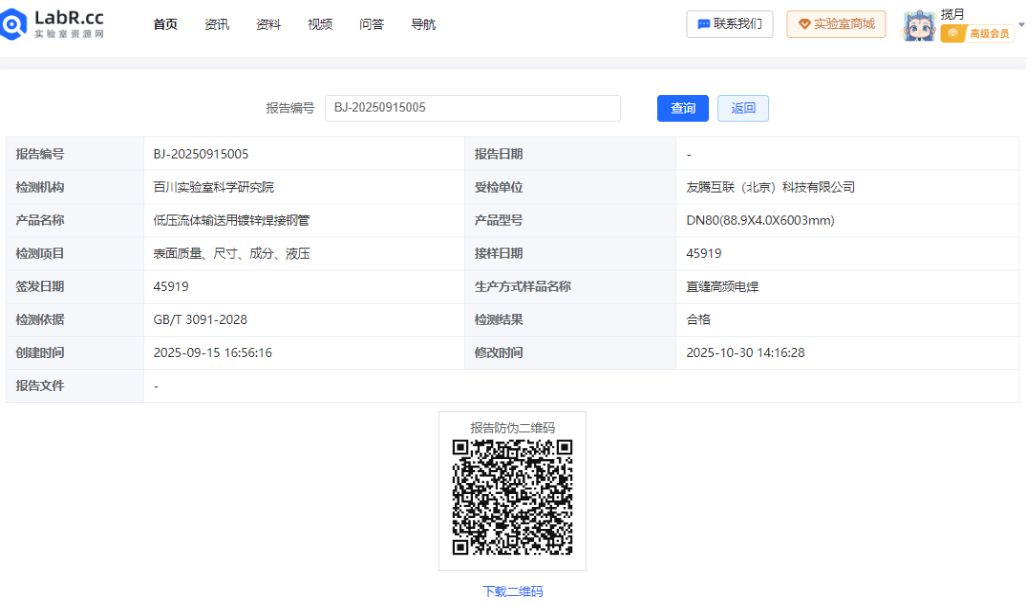
Task: Select report number value BJ-20250915005 cell
Action: (x=201, y=154)
